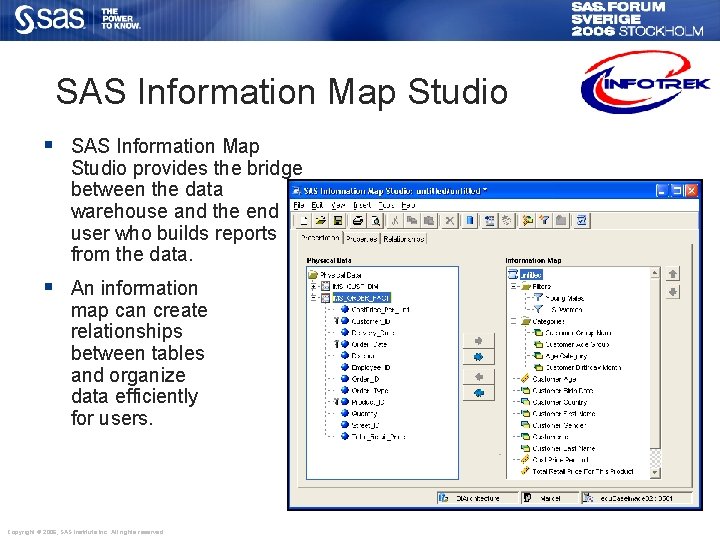Click the Information Map vertical scrollbar thumb

(655, 363)
